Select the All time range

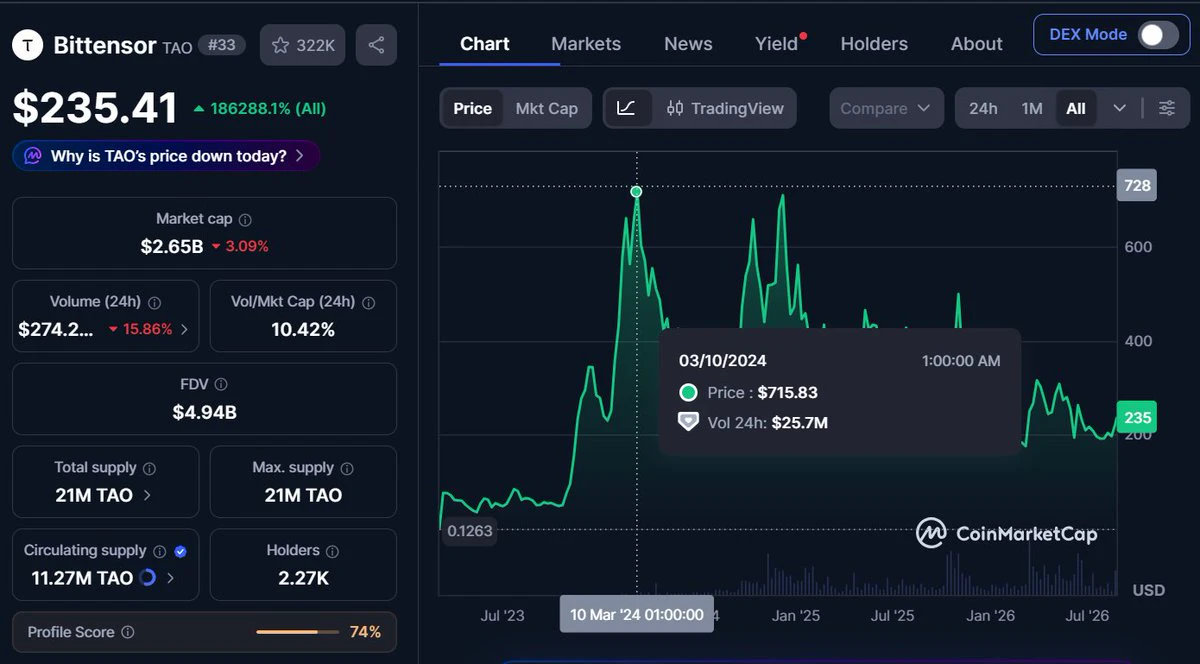click(x=1076, y=108)
